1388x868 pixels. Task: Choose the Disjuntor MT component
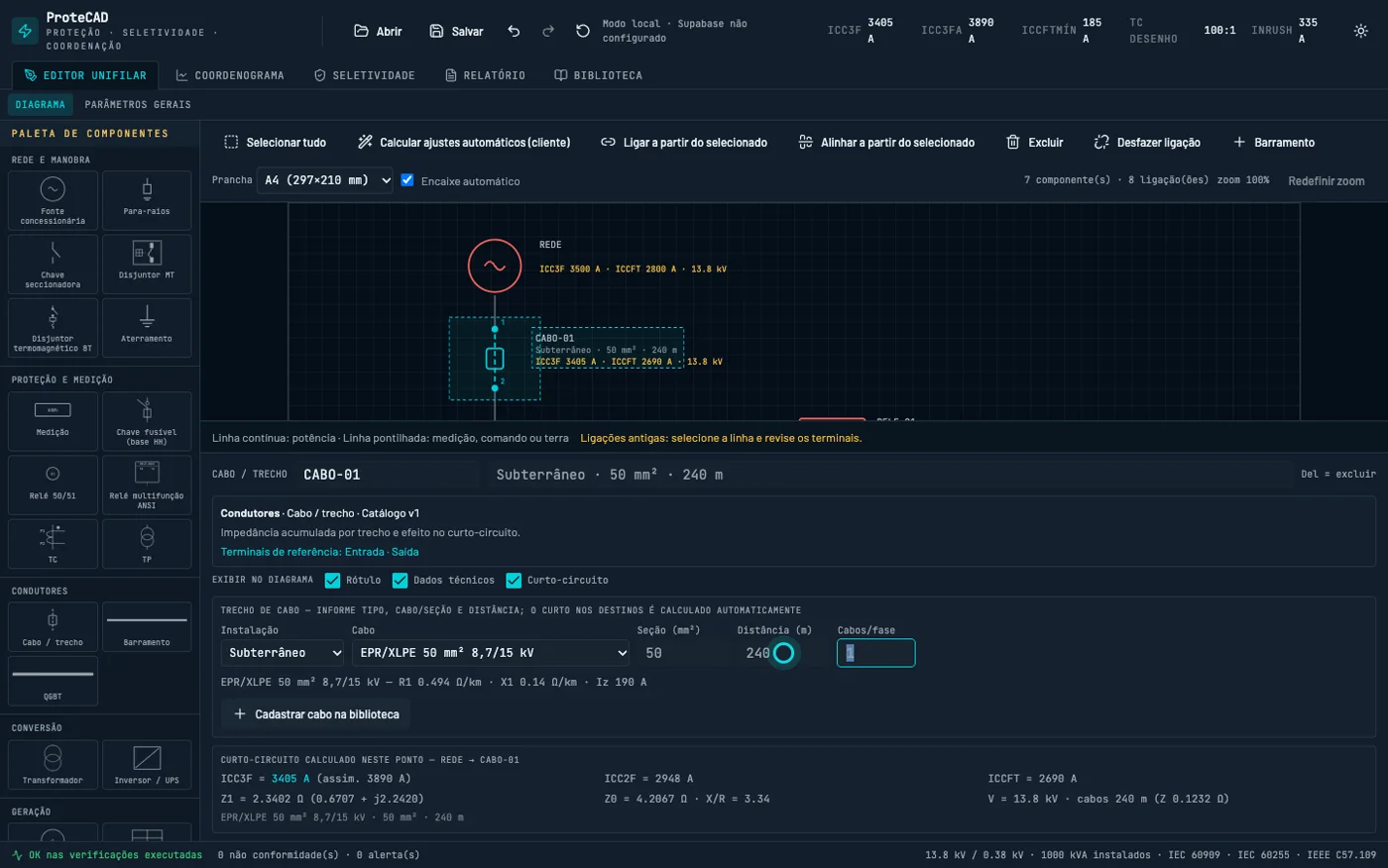[147, 265]
